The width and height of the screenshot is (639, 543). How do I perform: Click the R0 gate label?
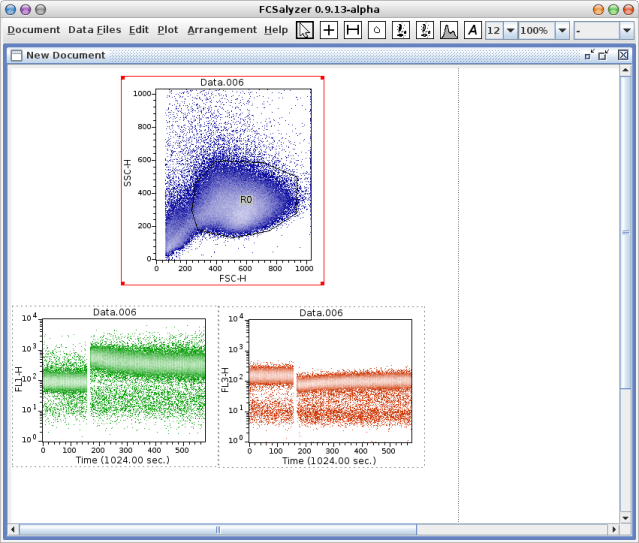pos(246,200)
